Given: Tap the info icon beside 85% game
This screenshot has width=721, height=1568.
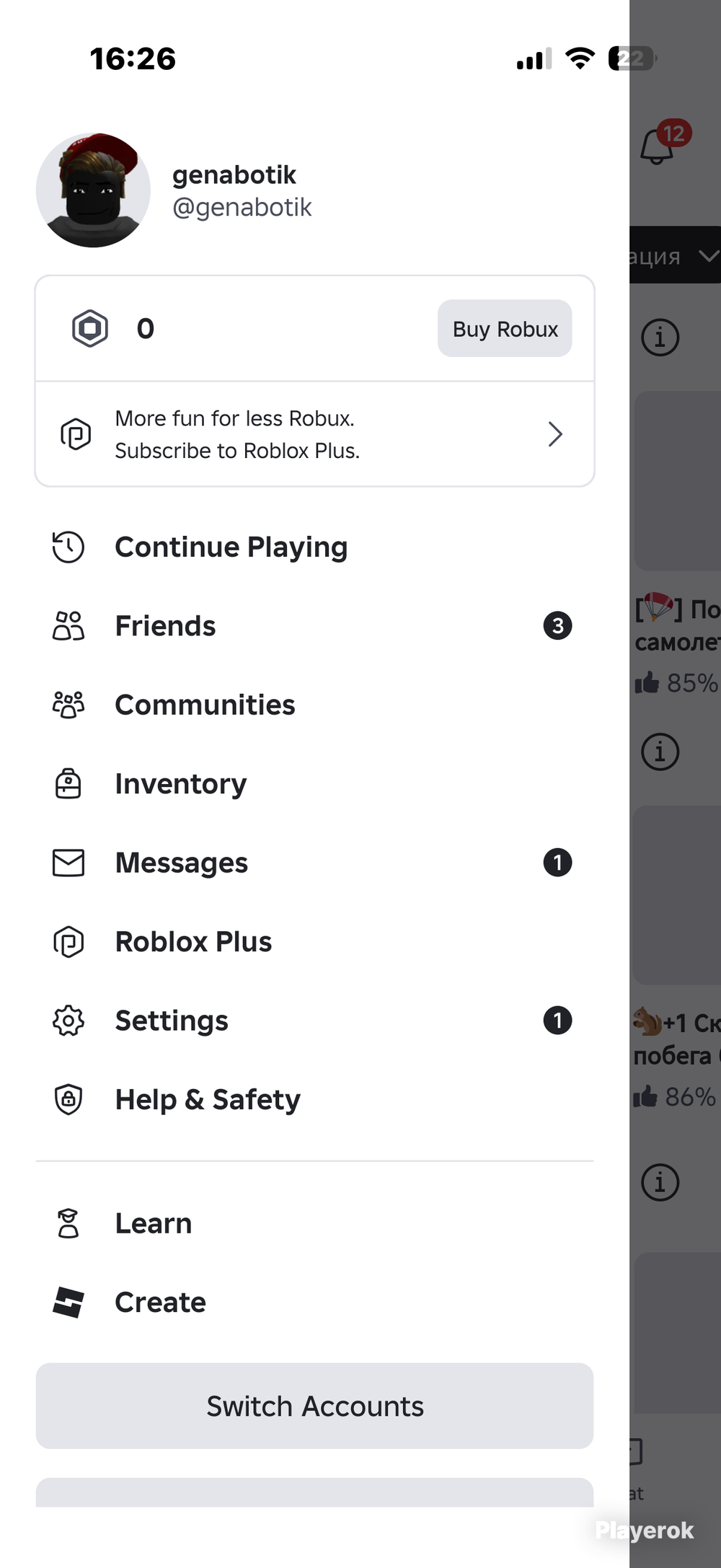Looking at the screenshot, I should pyautogui.click(x=660, y=338).
